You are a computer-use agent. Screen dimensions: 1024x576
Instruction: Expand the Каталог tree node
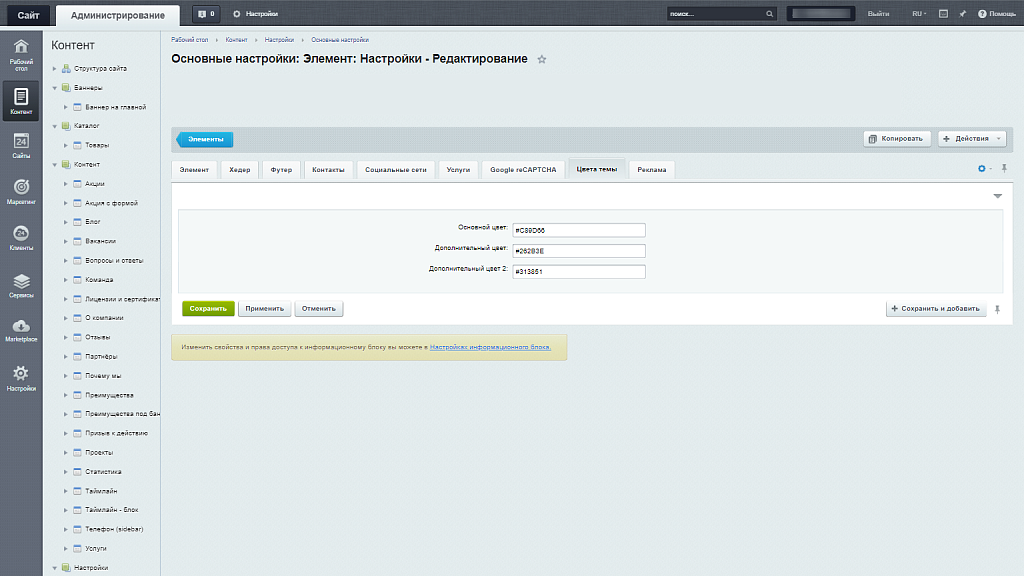coord(54,126)
